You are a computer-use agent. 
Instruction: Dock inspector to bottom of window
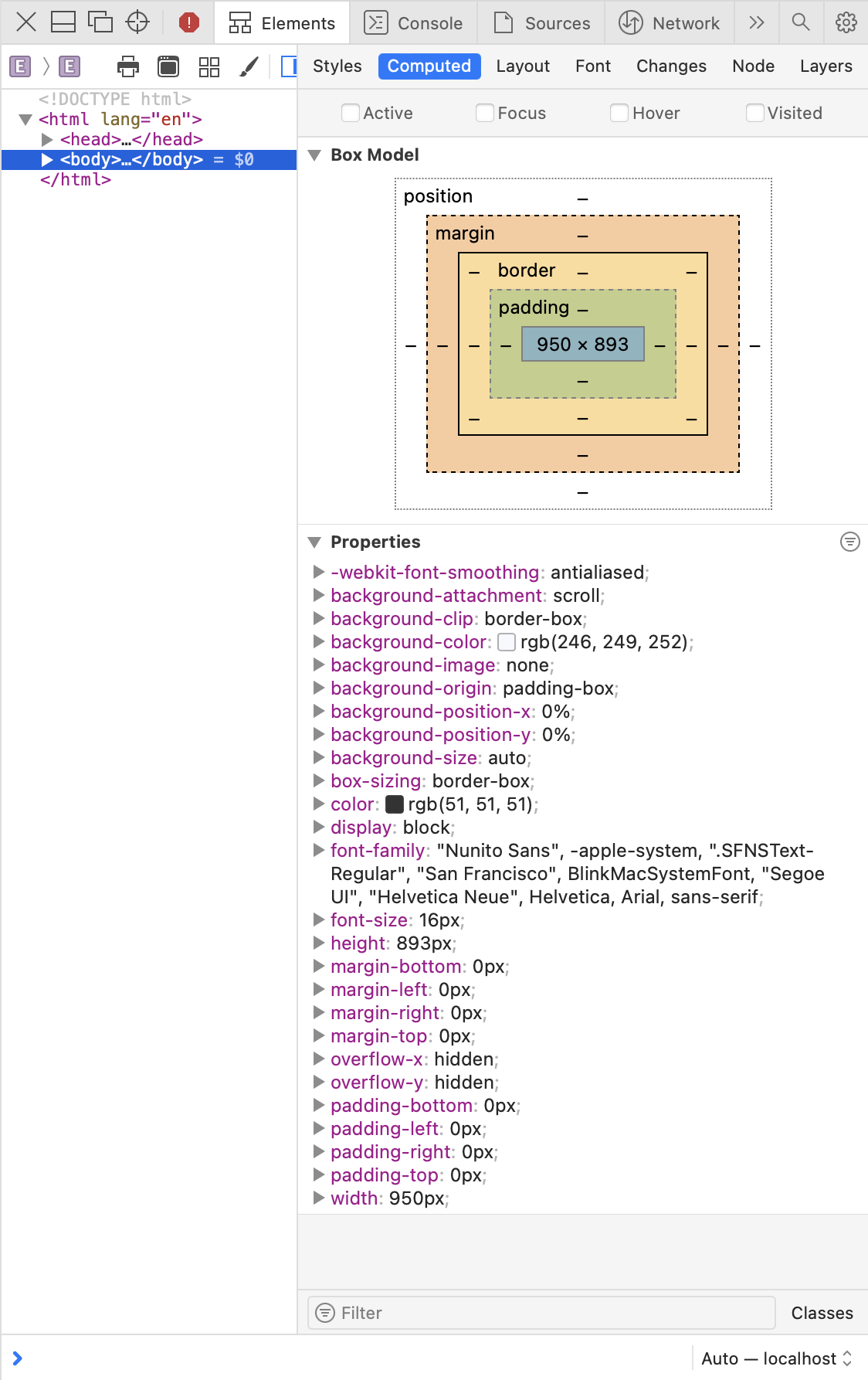pyautogui.click(x=63, y=22)
